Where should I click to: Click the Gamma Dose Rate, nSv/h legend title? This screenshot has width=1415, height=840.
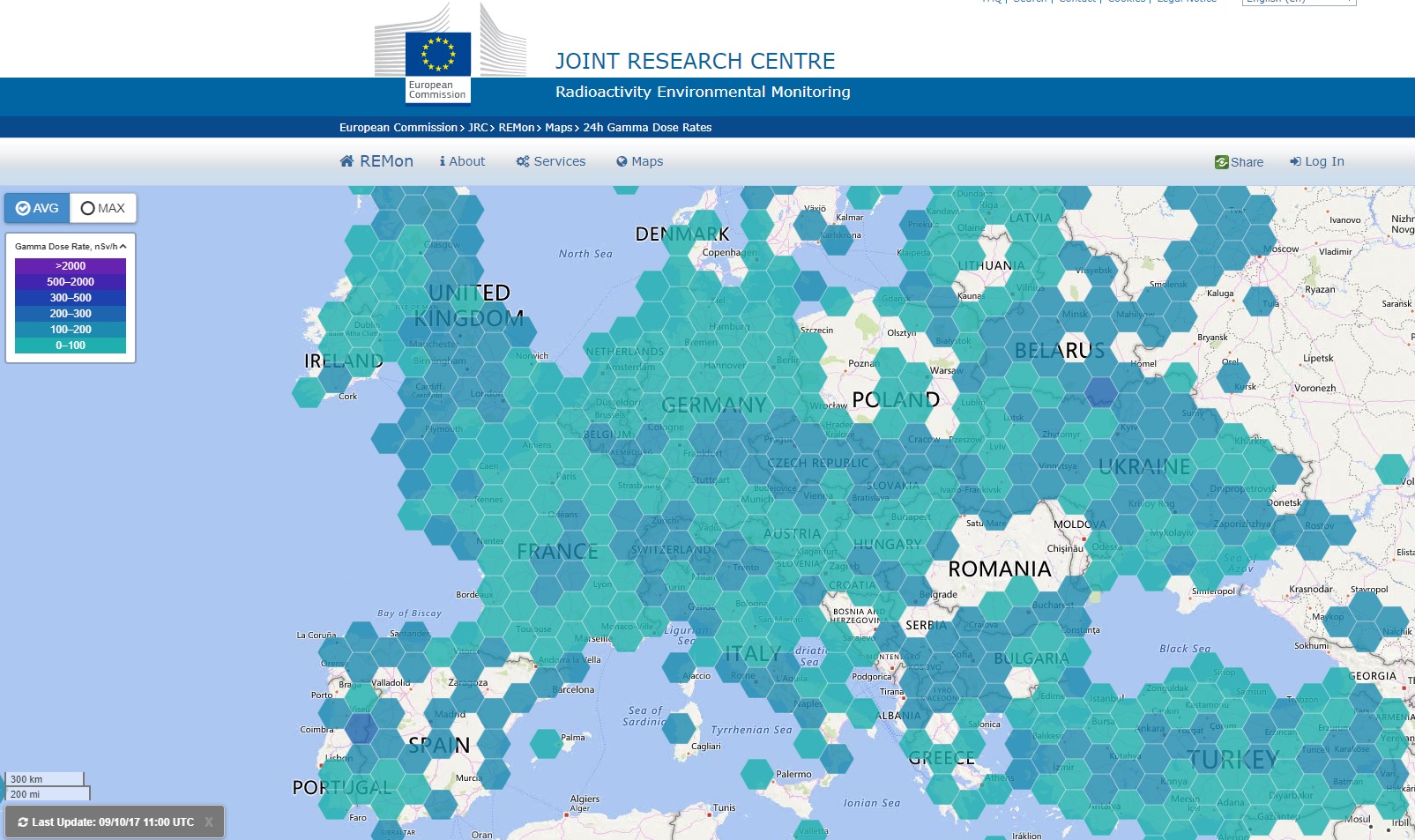point(66,247)
